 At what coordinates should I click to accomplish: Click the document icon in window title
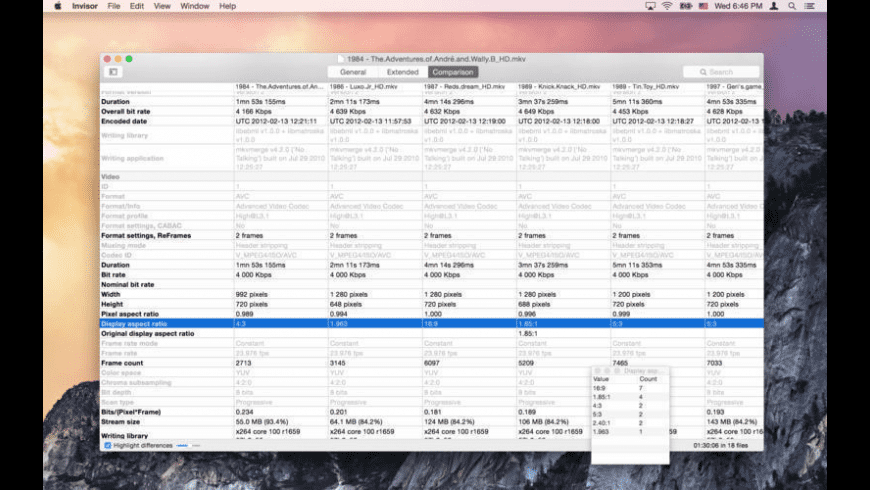(x=341, y=59)
